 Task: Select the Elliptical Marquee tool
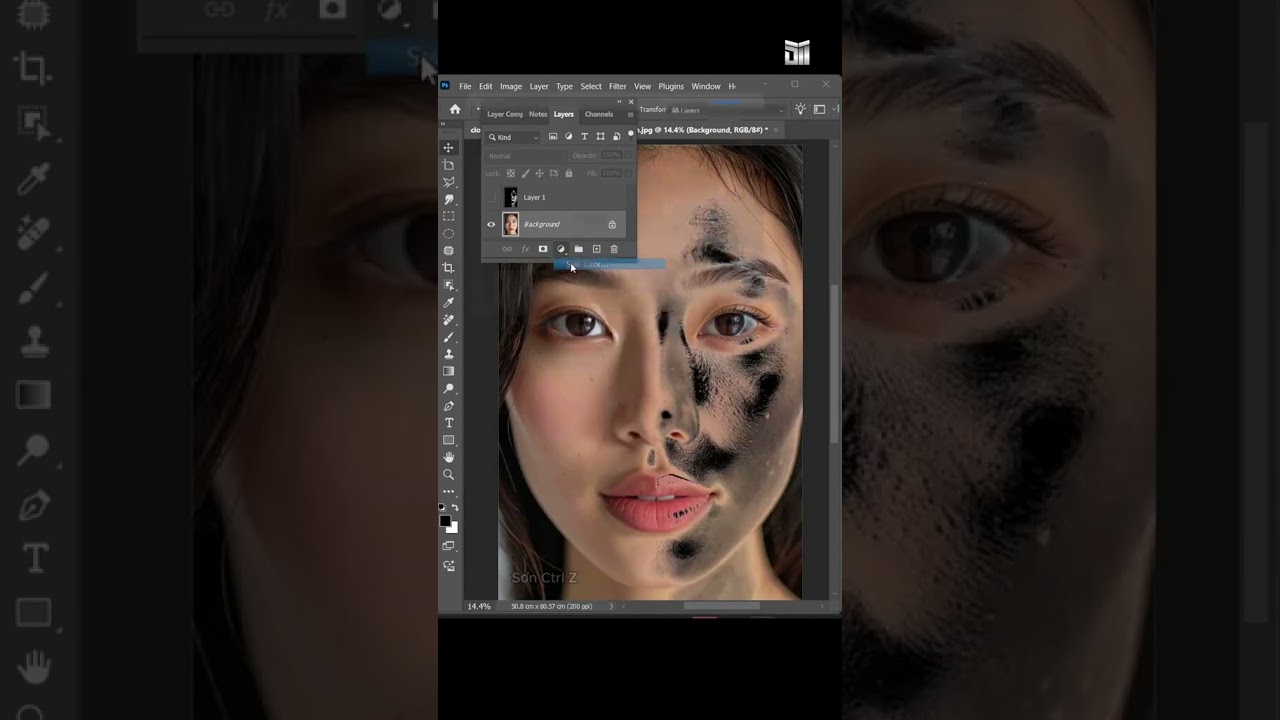click(x=449, y=233)
